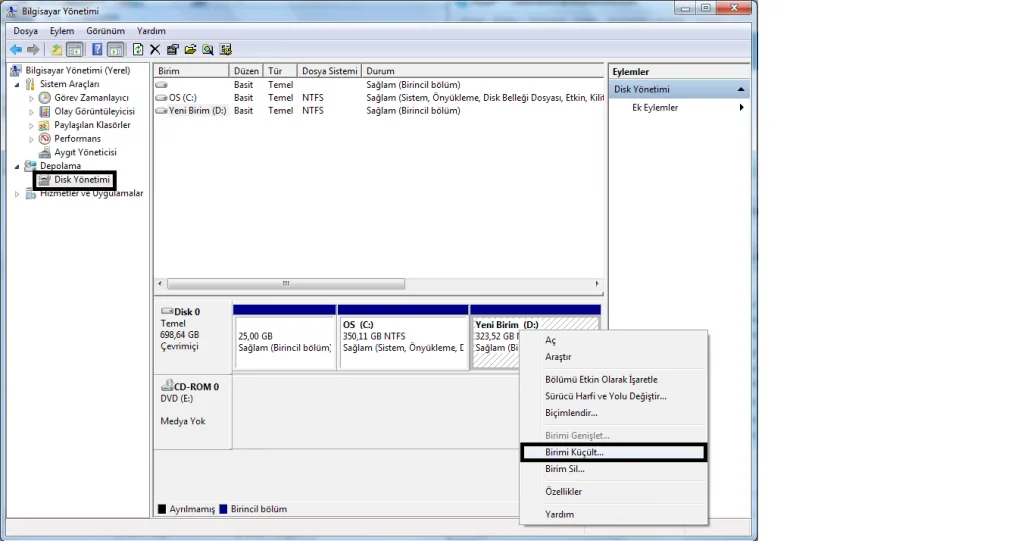Click the open folder toolbar icon

(190, 49)
